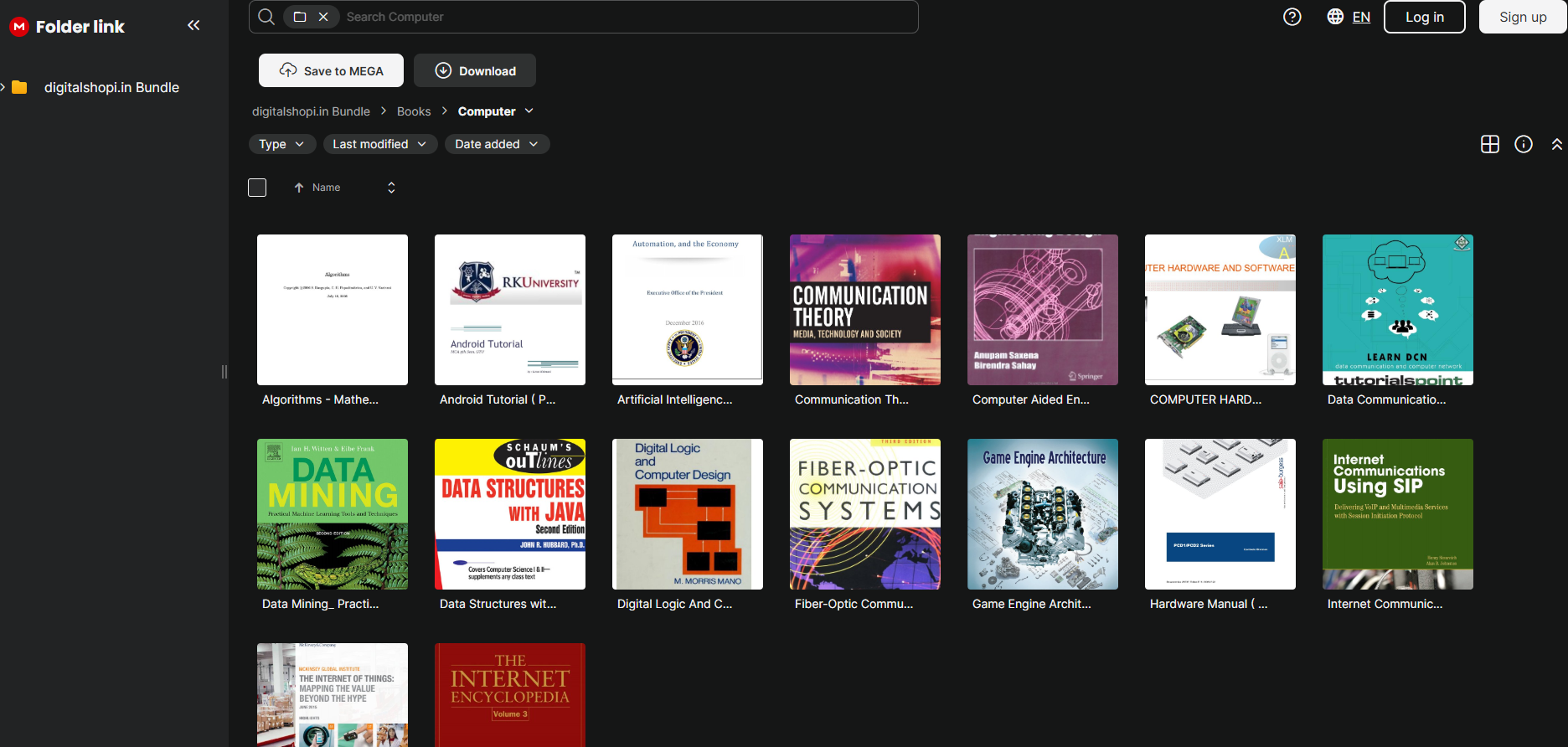1568x747 pixels.
Task: Open the Date added filter dropdown
Action: click(x=498, y=144)
